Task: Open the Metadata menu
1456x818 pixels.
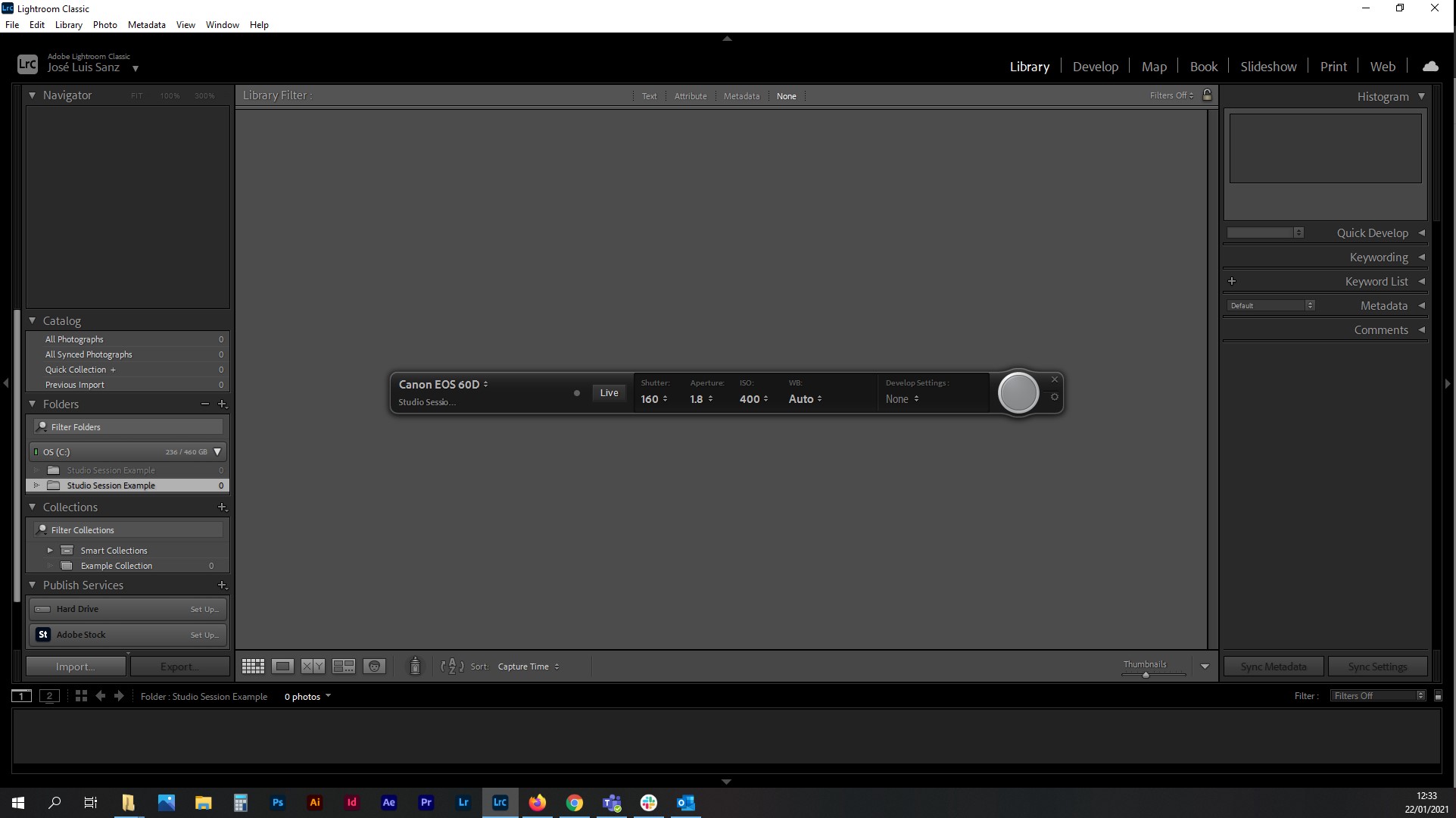Action: pos(146,24)
